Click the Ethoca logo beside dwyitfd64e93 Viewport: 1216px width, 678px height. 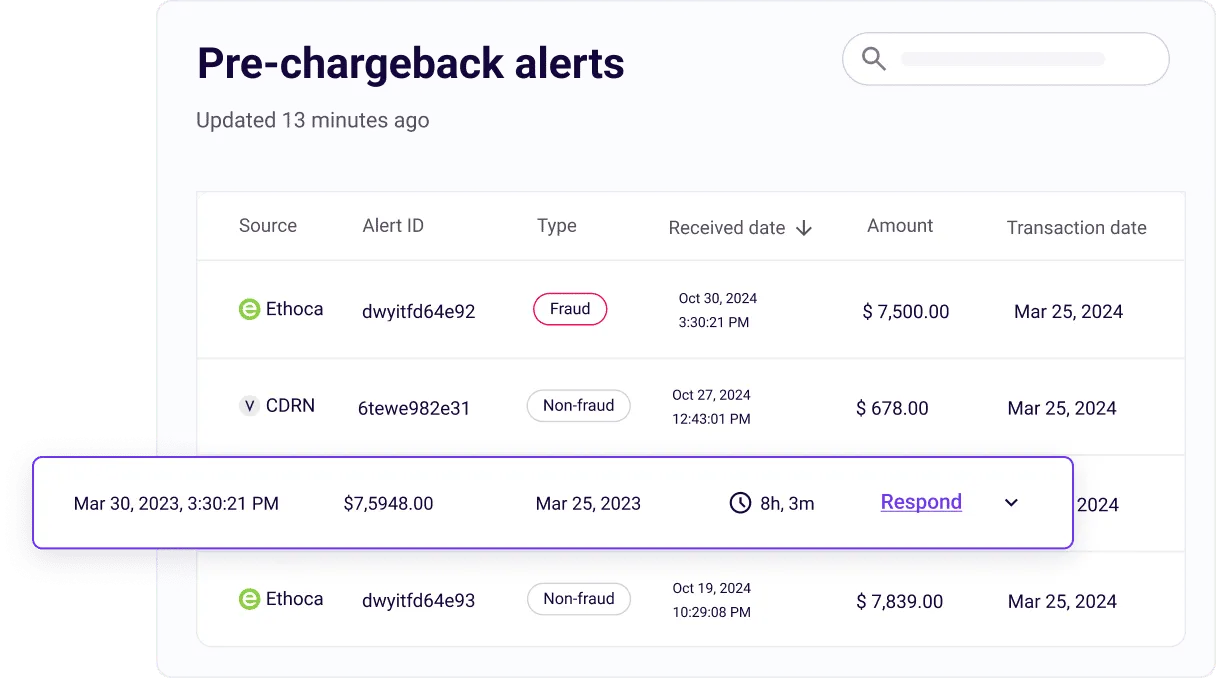tap(249, 600)
